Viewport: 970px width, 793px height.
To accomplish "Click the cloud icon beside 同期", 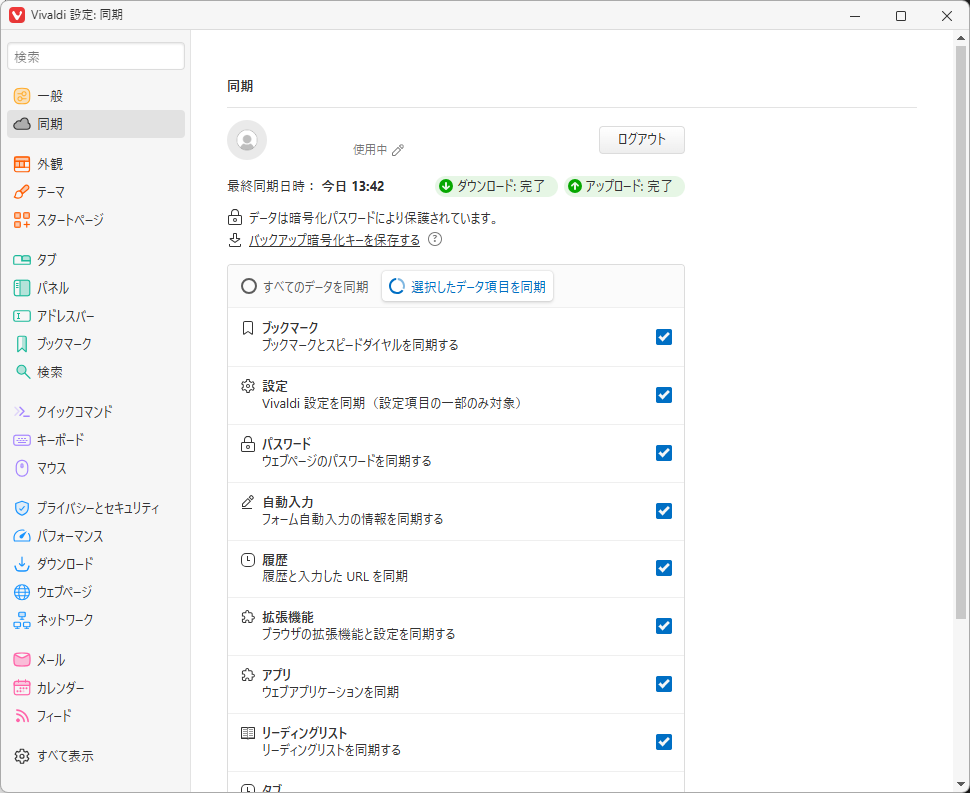I will [x=22, y=124].
